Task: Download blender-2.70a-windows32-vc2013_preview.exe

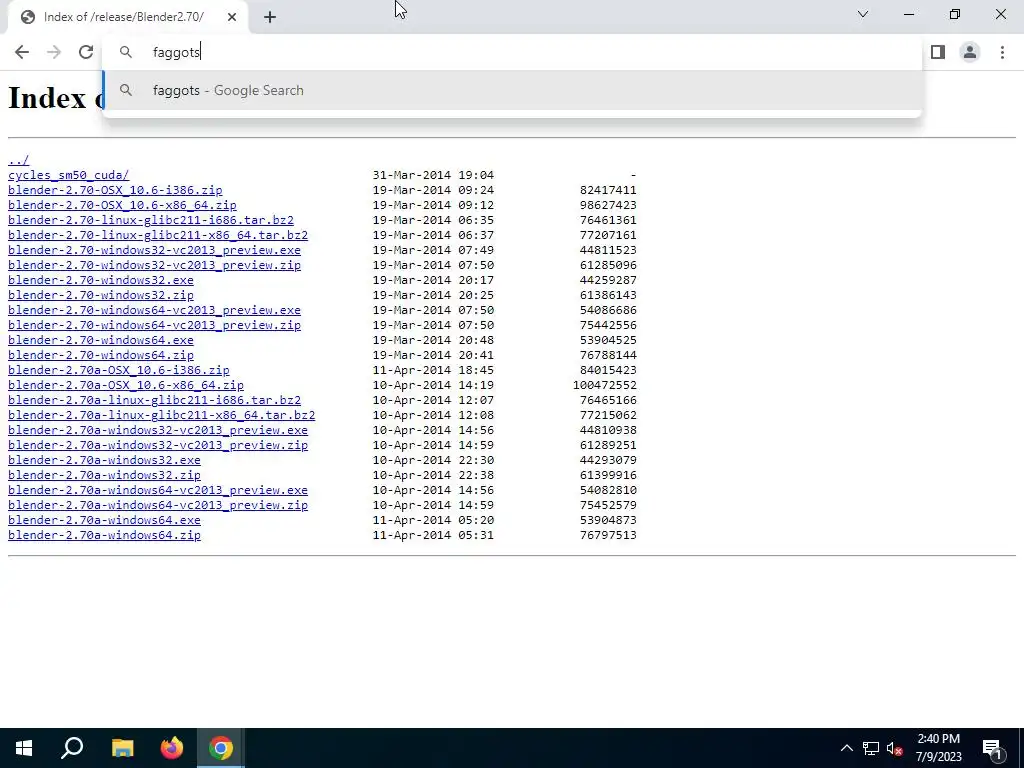Action: [158, 430]
